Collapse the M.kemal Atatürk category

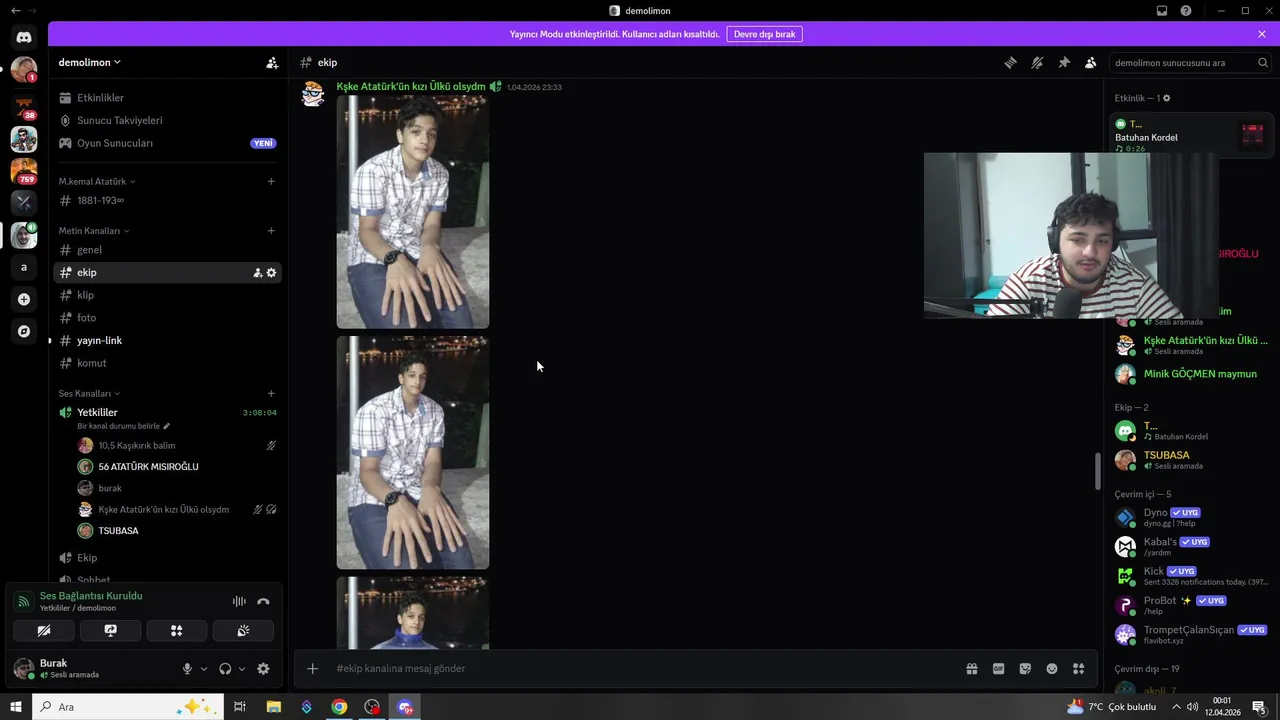[97, 181]
